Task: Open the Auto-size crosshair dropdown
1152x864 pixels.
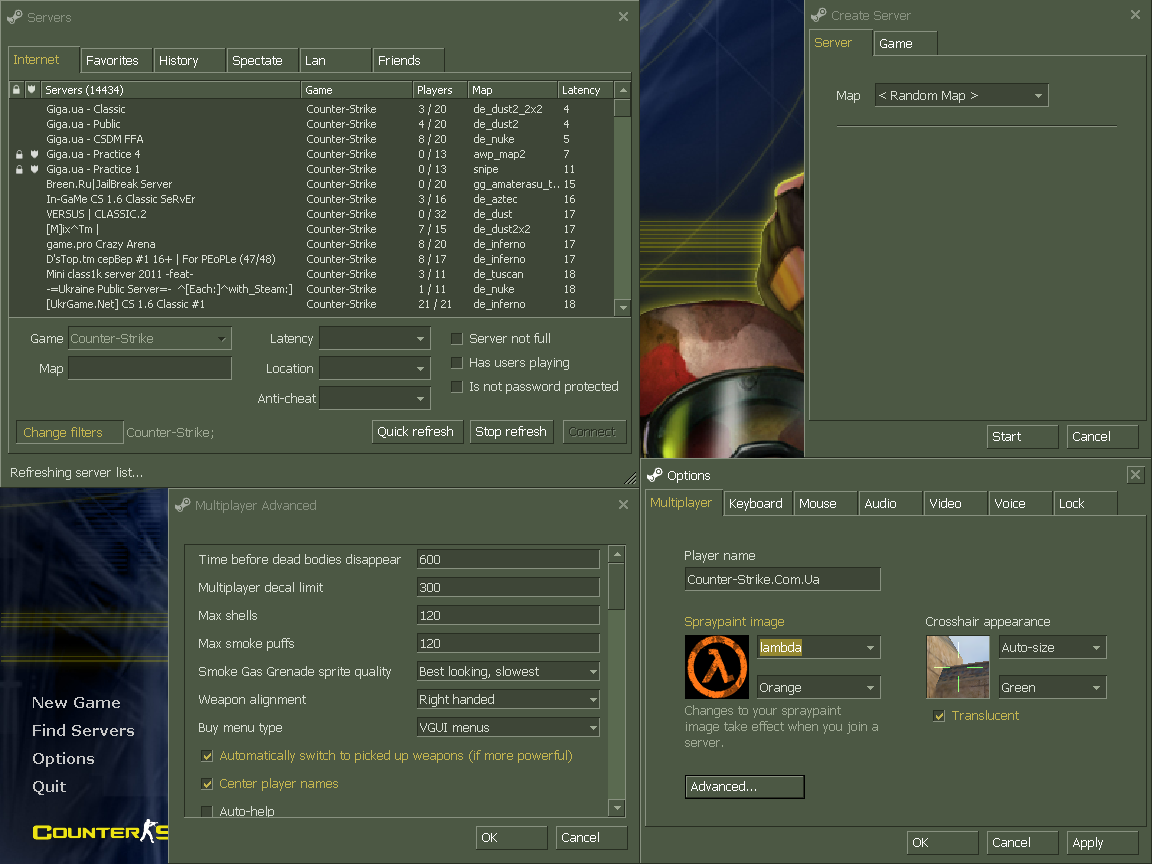Action: [x=1053, y=647]
